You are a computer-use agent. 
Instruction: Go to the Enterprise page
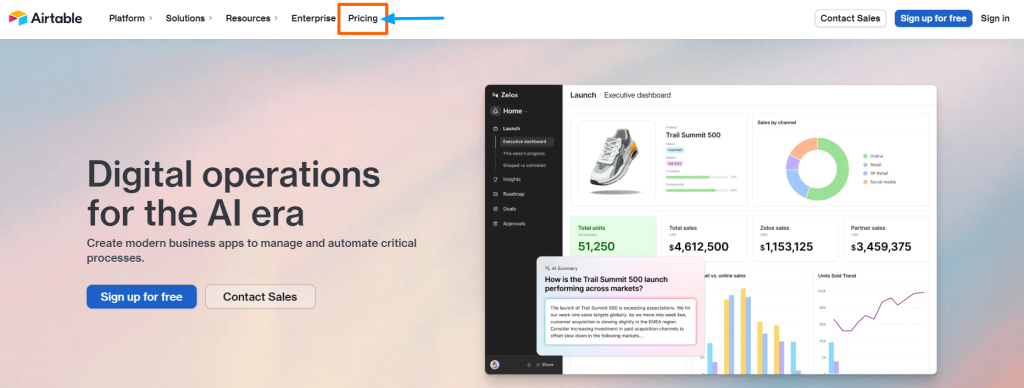313,18
